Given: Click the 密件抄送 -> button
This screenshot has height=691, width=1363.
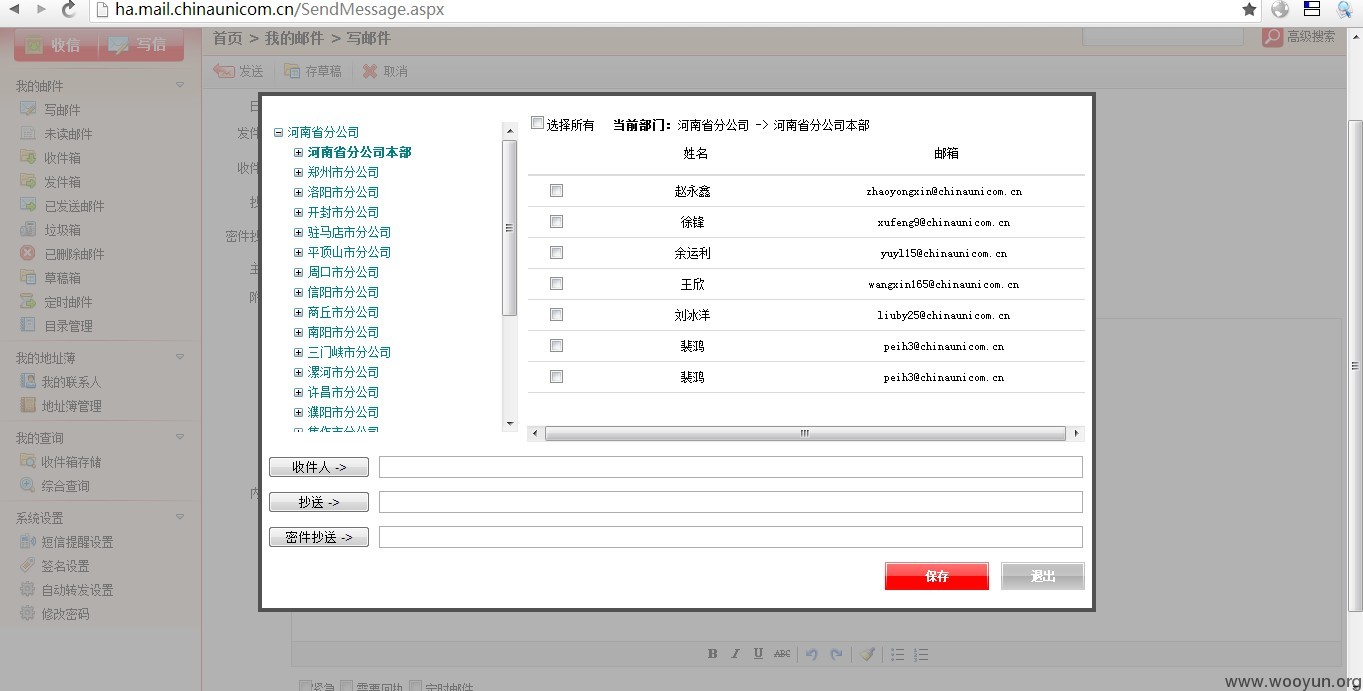Looking at the screenshot, I should [319, 537].
